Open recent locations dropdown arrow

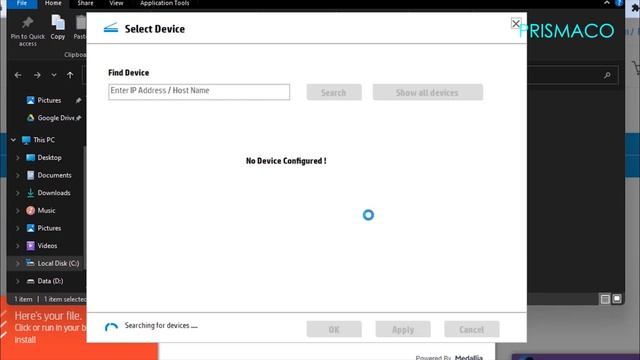pyautogui.click(x=54, y=75)
